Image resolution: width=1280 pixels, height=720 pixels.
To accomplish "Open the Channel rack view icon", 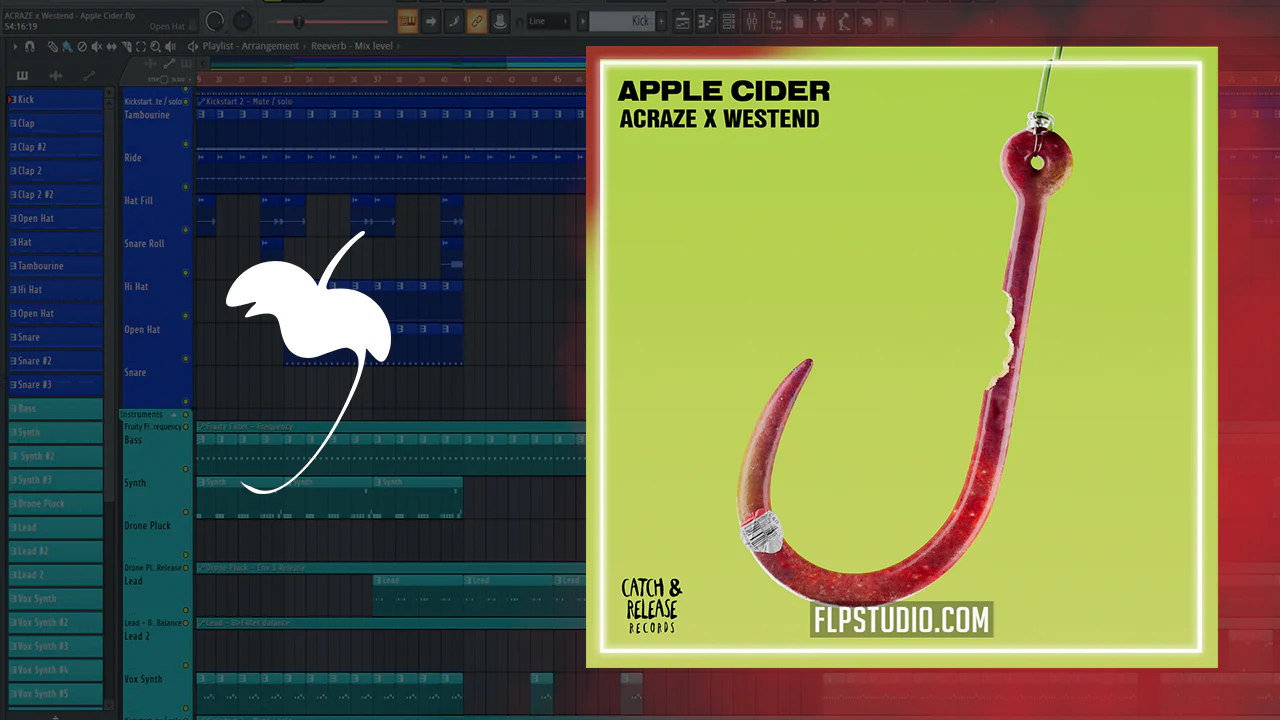I will click(729, 21).
